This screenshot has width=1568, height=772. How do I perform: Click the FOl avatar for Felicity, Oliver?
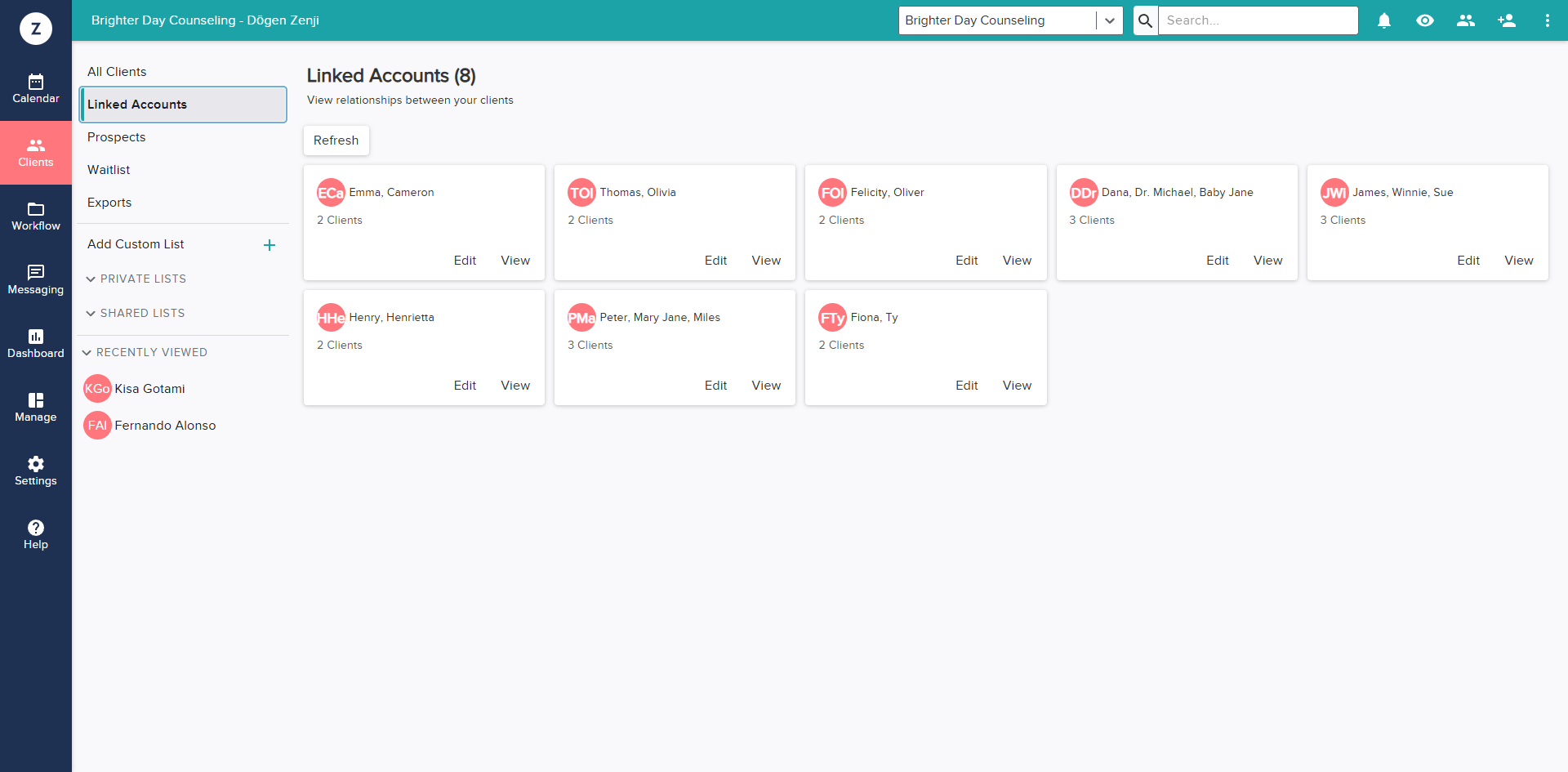coord(832,193)
